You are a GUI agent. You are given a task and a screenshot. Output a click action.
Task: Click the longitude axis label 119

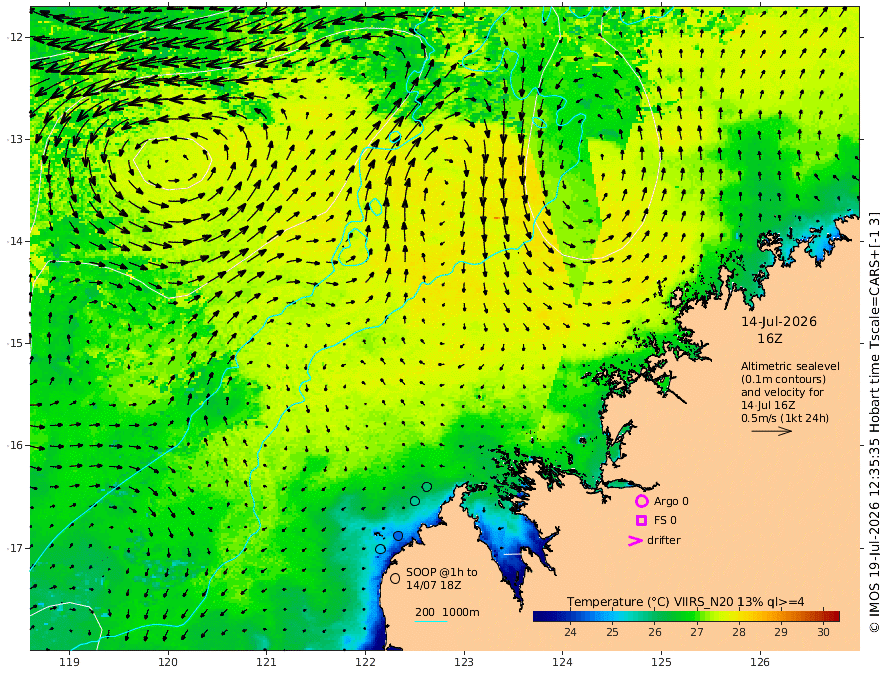(69, 662)
